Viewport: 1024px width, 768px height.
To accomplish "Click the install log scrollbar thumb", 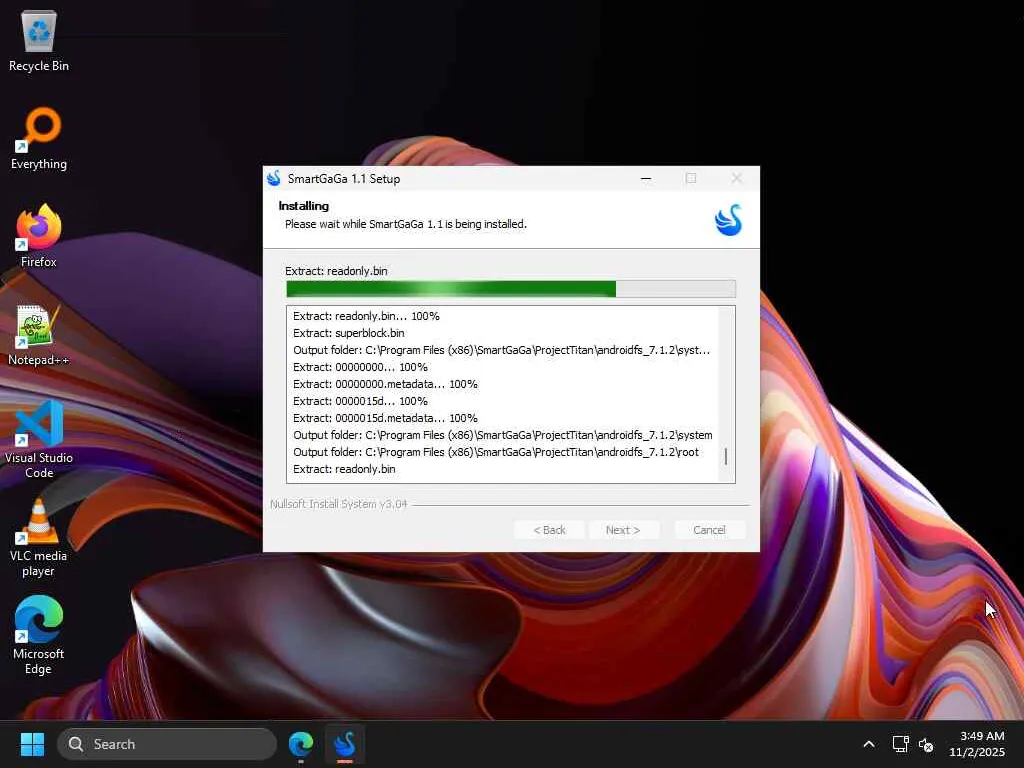I will tap(726, 456).
